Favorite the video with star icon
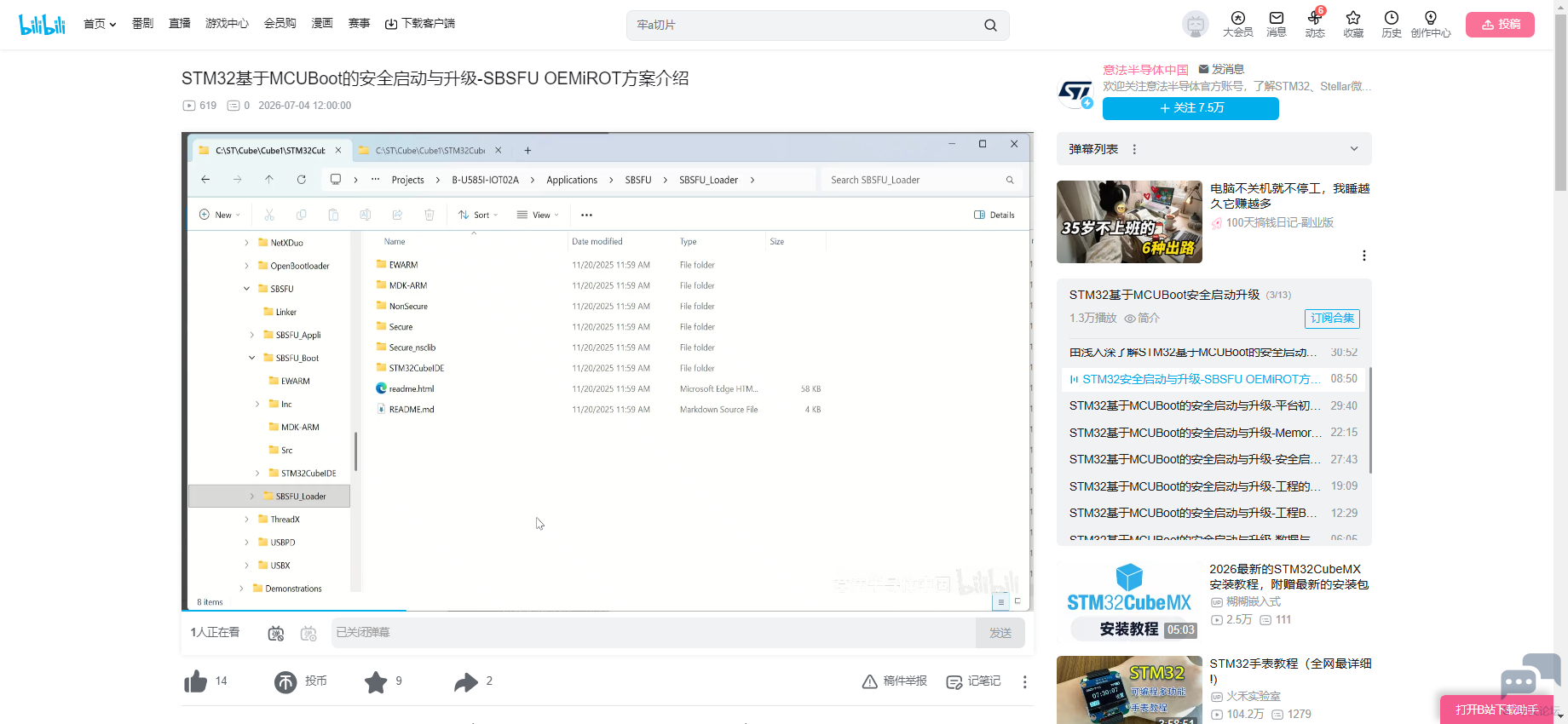 (376, 681)
